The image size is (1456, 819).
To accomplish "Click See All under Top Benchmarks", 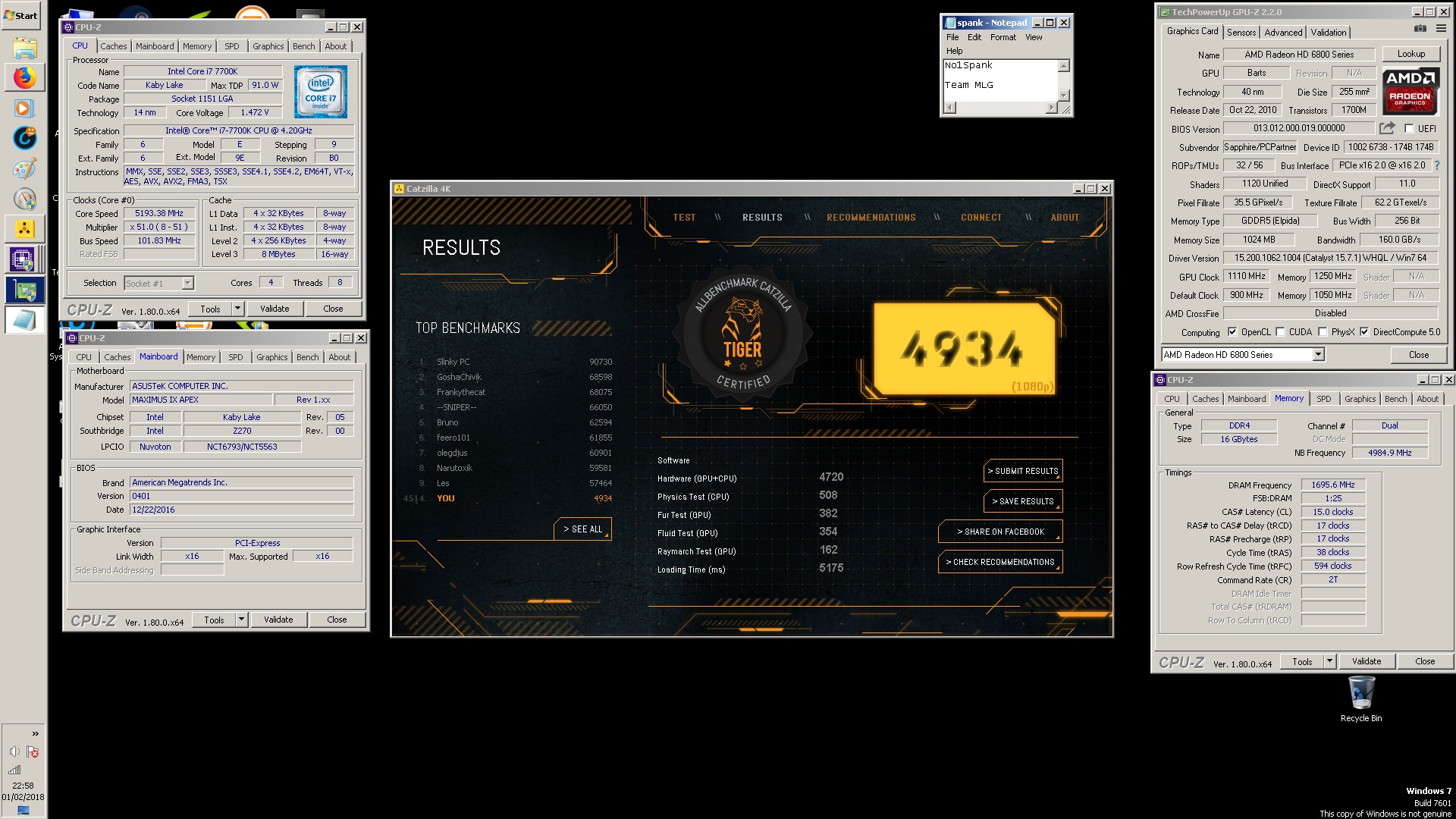I will coord(582,529).
